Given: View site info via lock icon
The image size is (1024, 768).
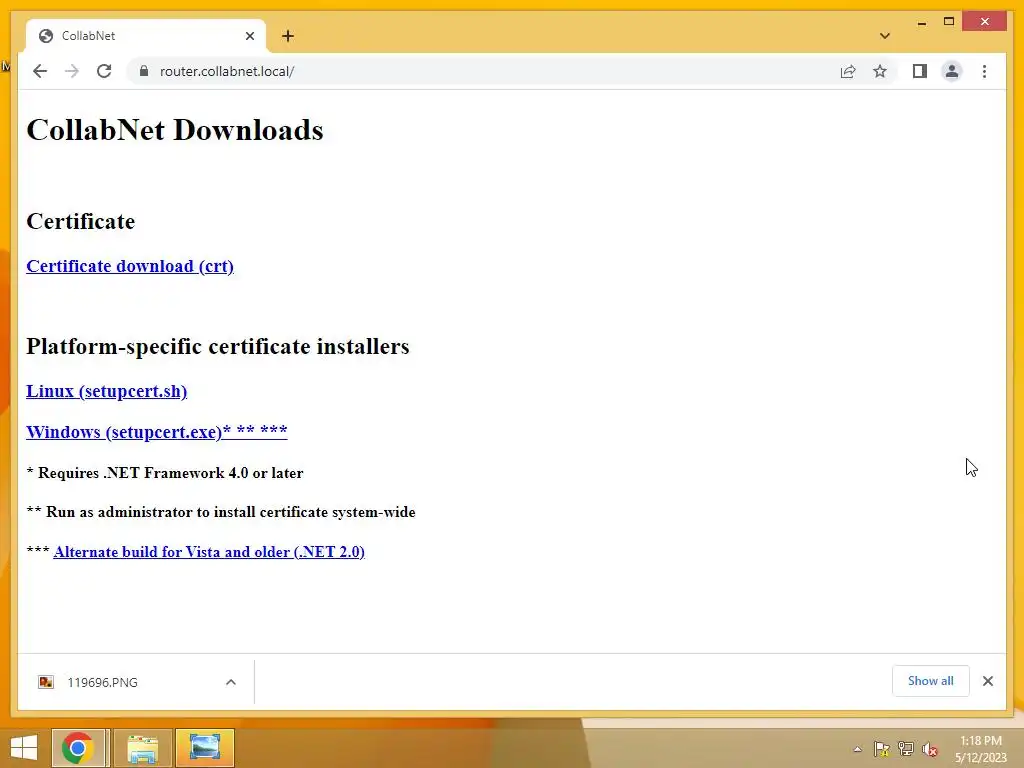Looking at the screenshot, I should click(144, 71).
